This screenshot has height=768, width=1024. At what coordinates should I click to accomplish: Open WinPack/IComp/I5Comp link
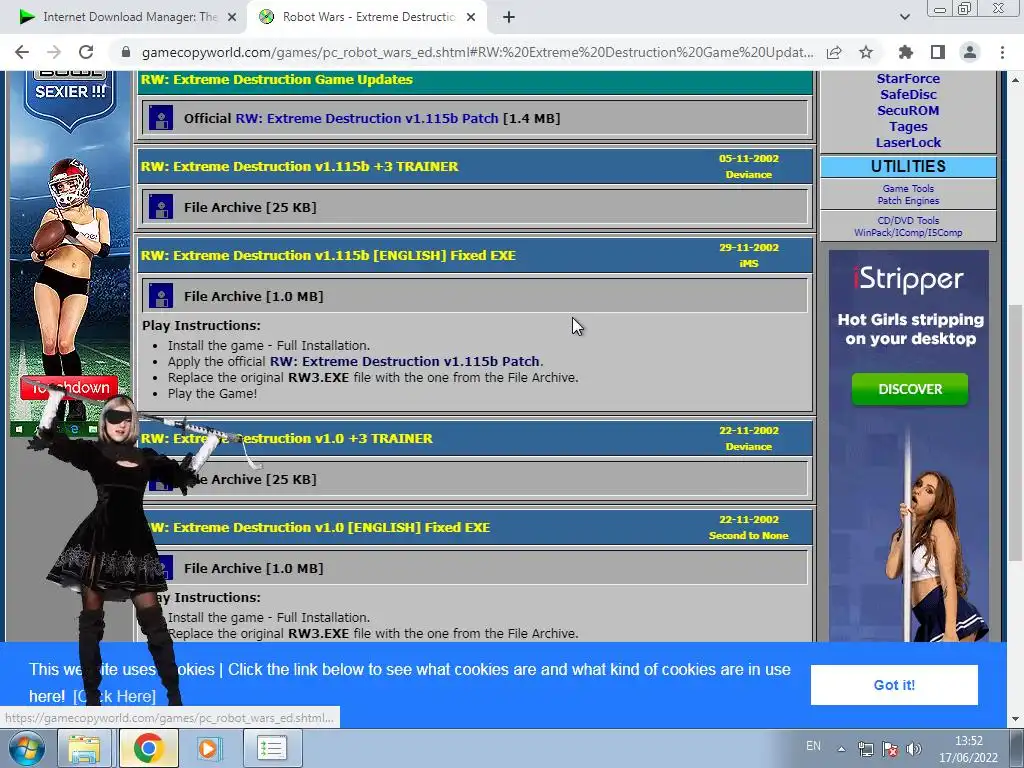click(x=908, y=232)
